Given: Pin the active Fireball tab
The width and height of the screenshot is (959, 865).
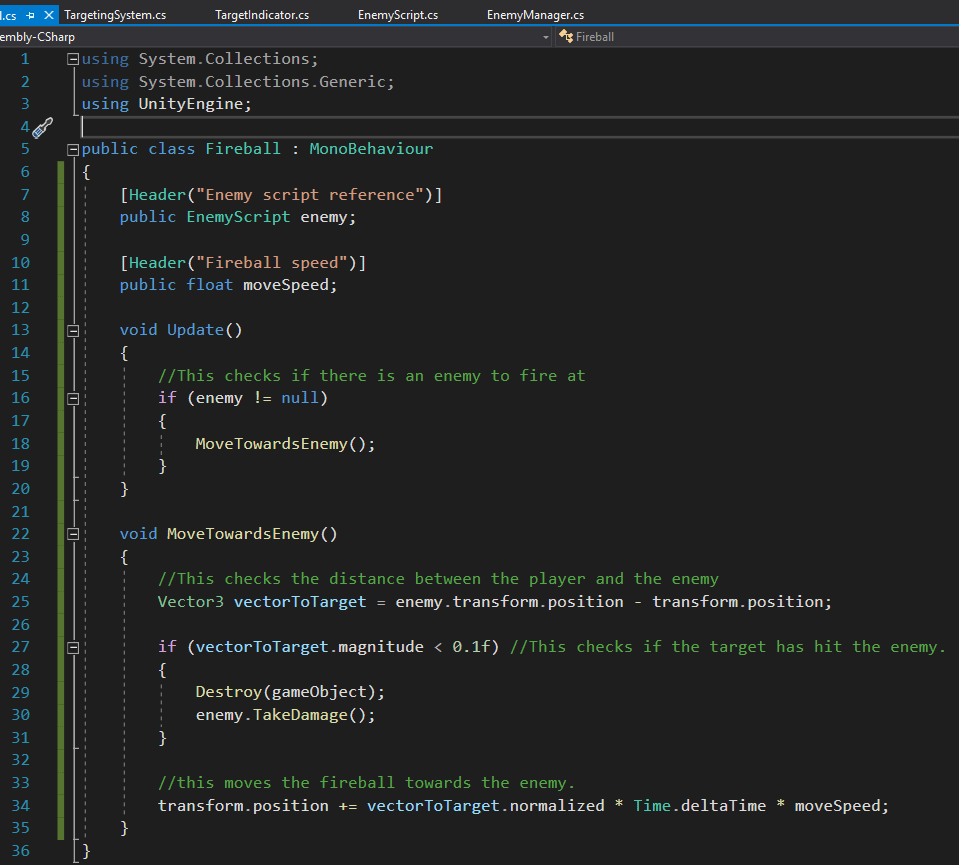Looking at the screenshot, I should tap(28, 15).
